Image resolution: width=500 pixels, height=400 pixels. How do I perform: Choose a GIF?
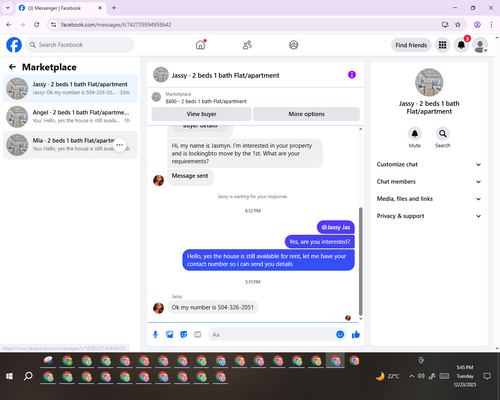point(198,334)
